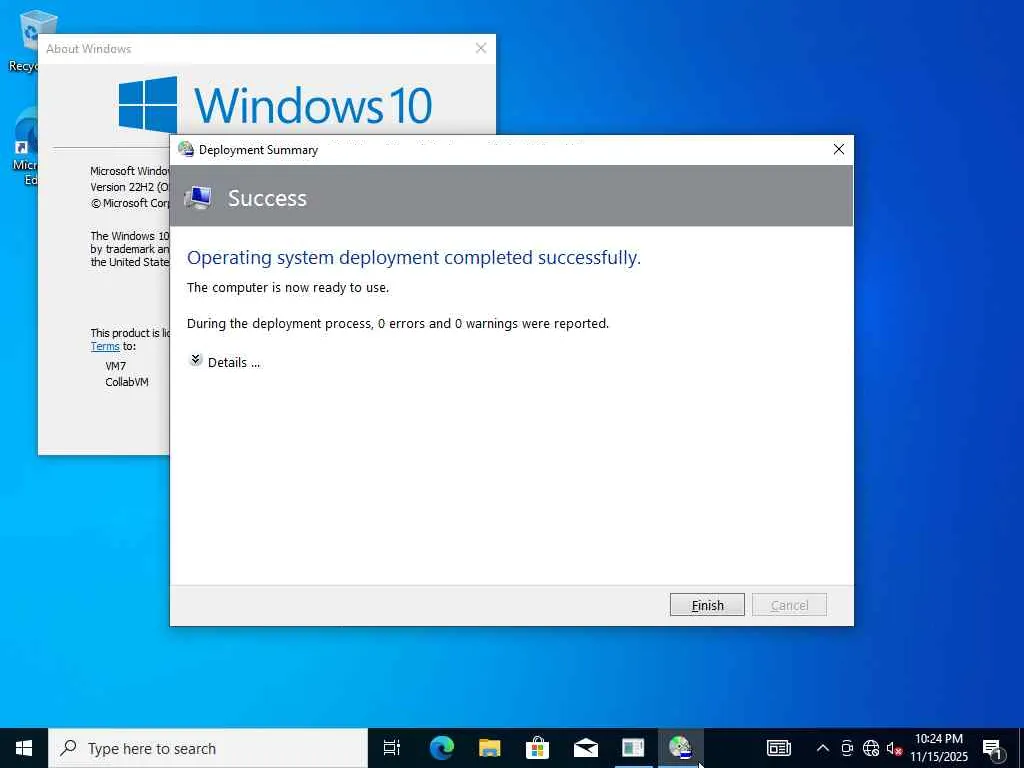
Task: Click the 'VM7' text in About Windows
Action: tap(116, 366)
